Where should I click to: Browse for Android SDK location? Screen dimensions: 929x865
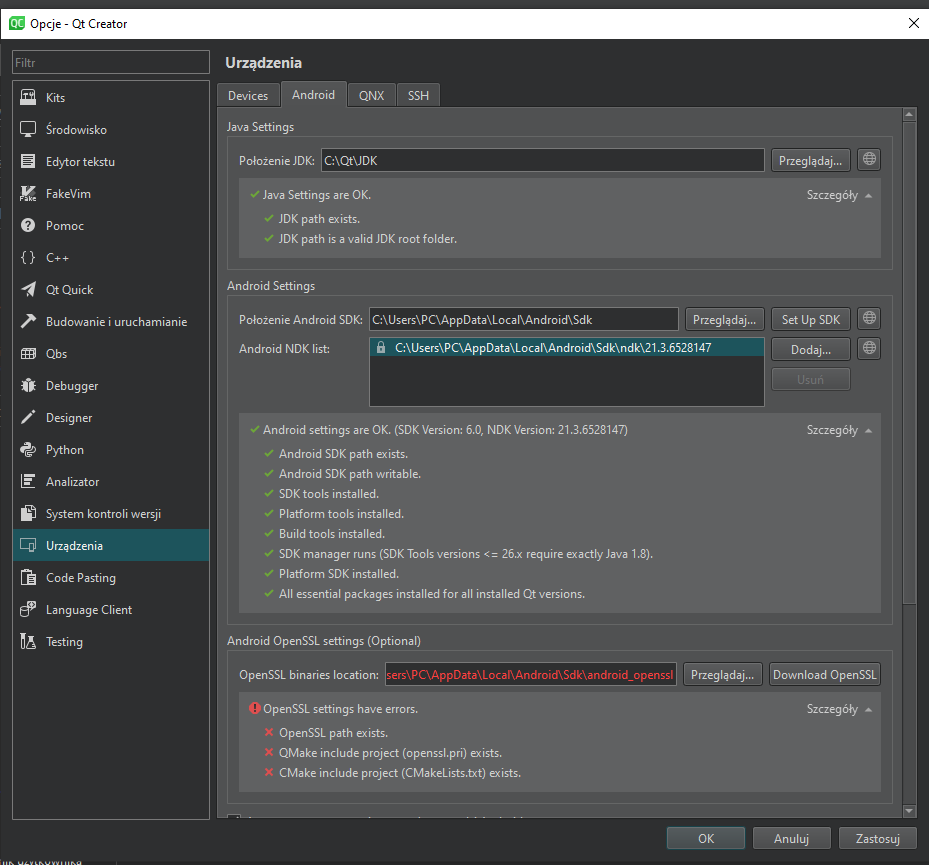coord(725,319)
